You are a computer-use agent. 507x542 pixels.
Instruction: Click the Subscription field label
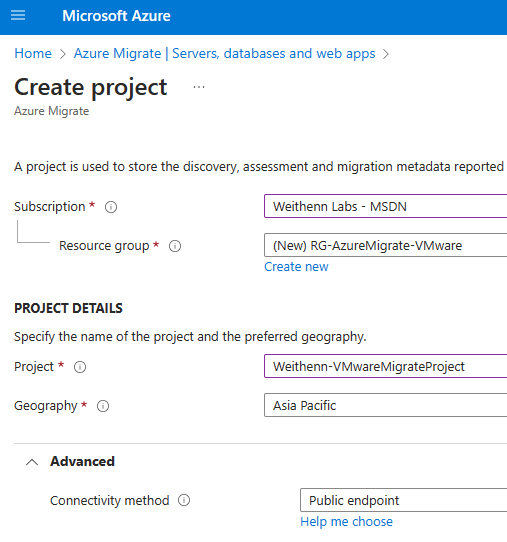(x=49, y=207)
